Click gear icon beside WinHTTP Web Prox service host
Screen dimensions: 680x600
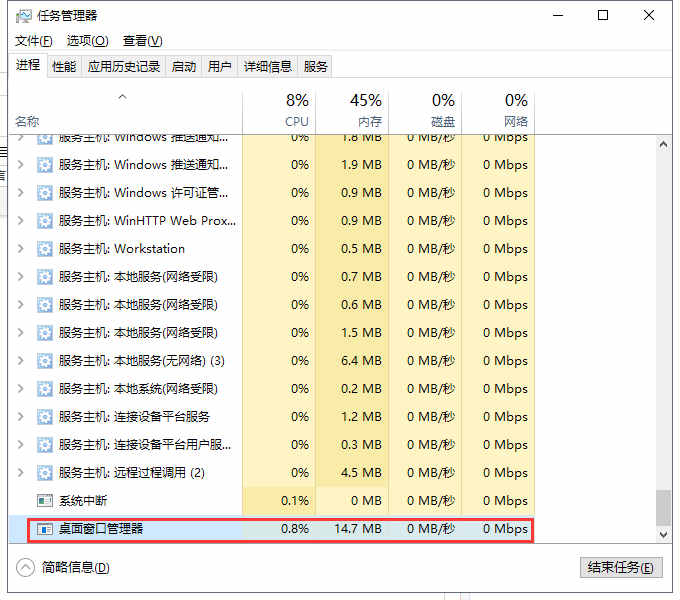coord(45,221)
